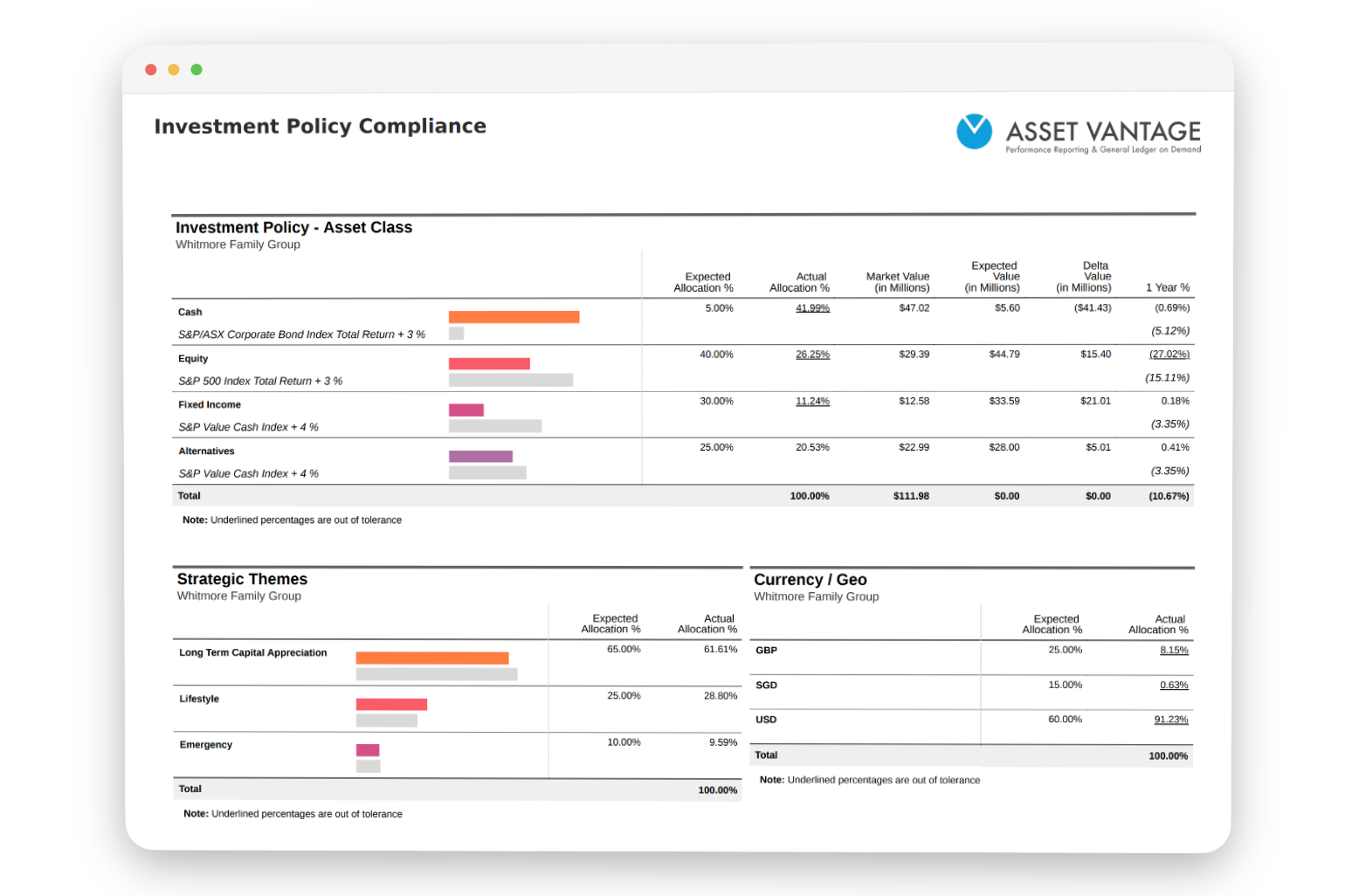The image size is (1352, 896).
Task: Click the green maximize window dot
Action: [x=197, y=70]
